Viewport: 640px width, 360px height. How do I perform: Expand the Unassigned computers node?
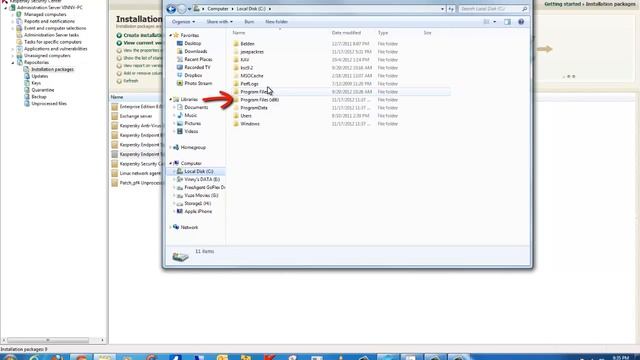coord(13,56)
